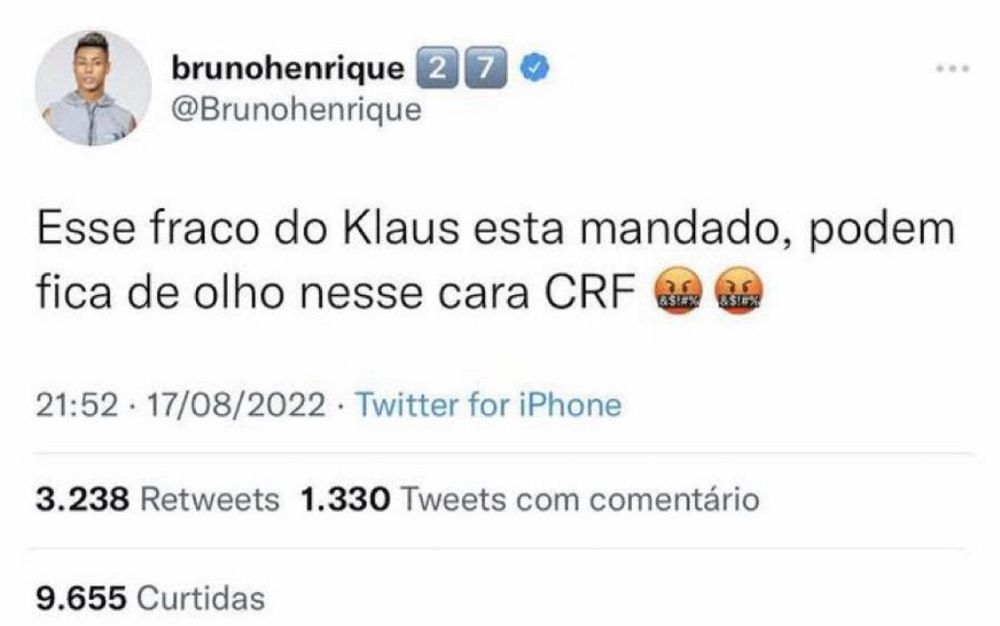Screen dimensions: 1000x626
Task: View the 9.655 Curtidas list
Action: point(151,598)
